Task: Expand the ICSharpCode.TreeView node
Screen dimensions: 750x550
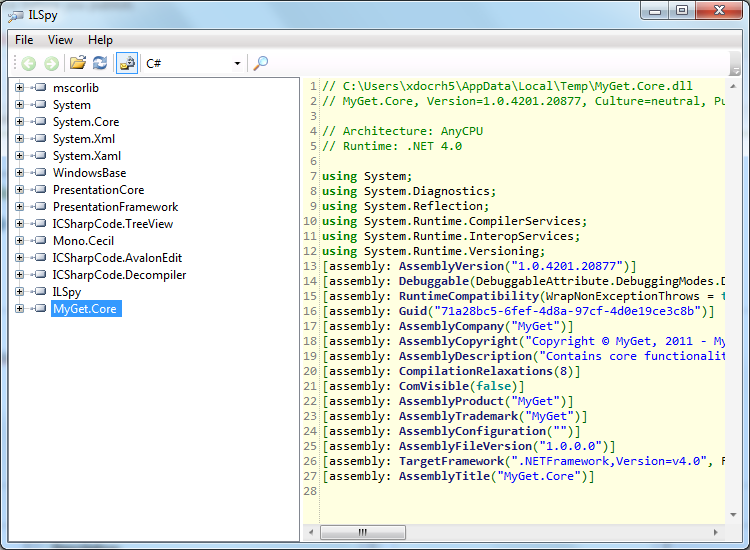Action: pyautogui.click(x=19, y=223)
